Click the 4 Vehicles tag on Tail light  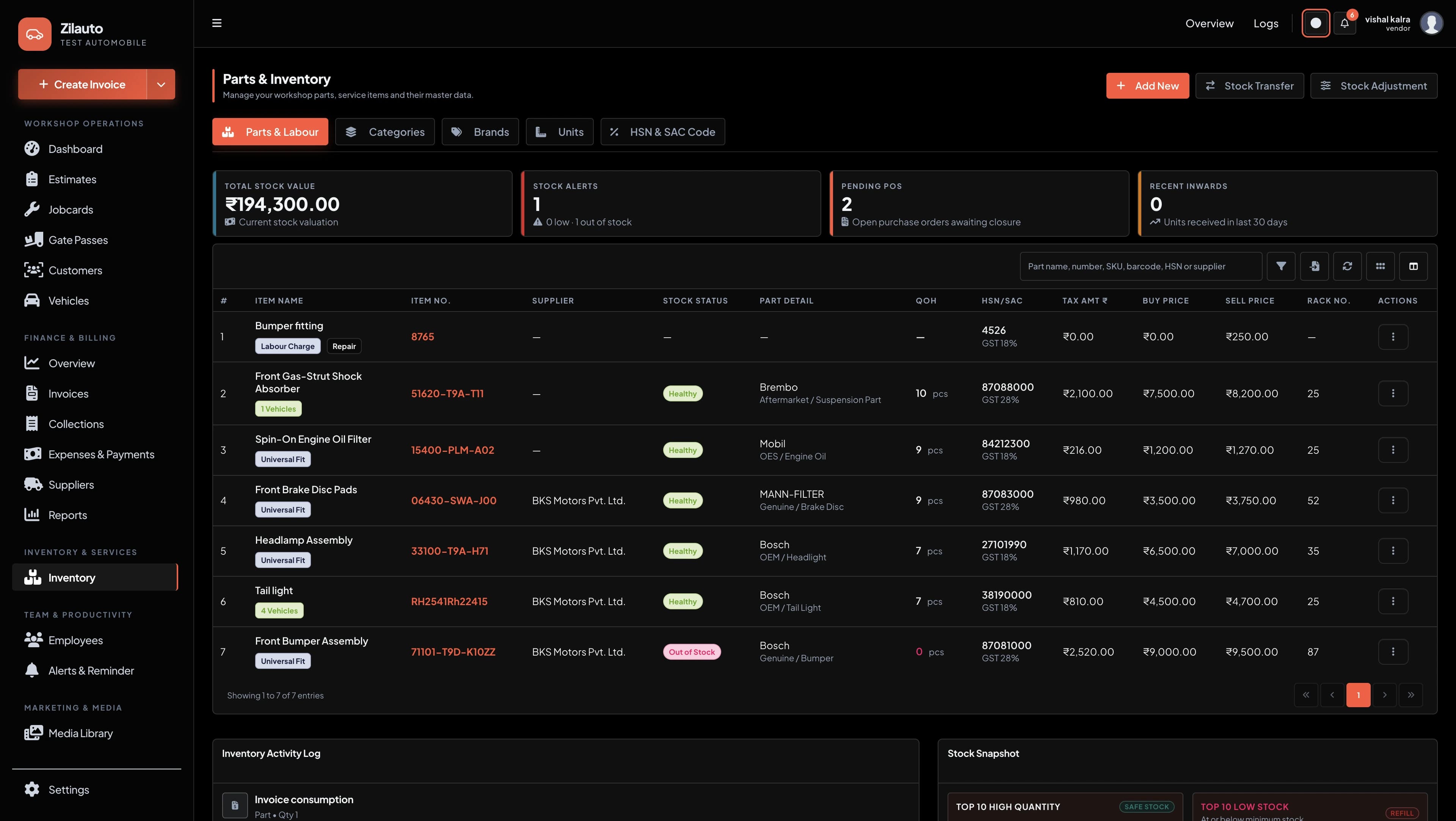coord(279,610)
